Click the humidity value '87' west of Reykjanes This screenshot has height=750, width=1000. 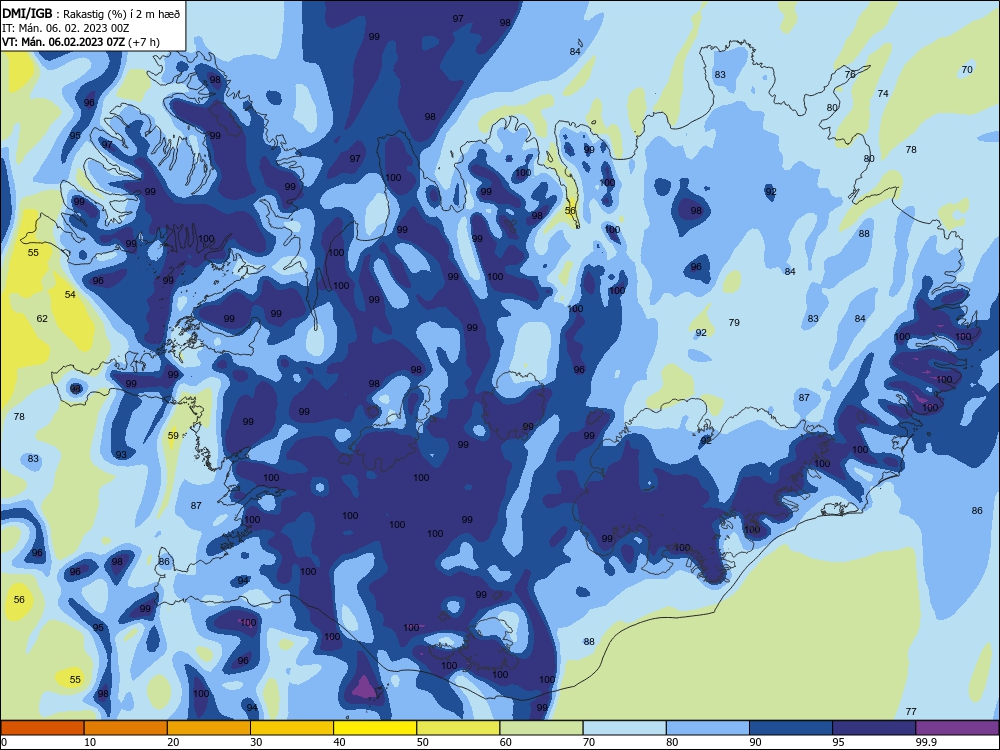point(196,506)
